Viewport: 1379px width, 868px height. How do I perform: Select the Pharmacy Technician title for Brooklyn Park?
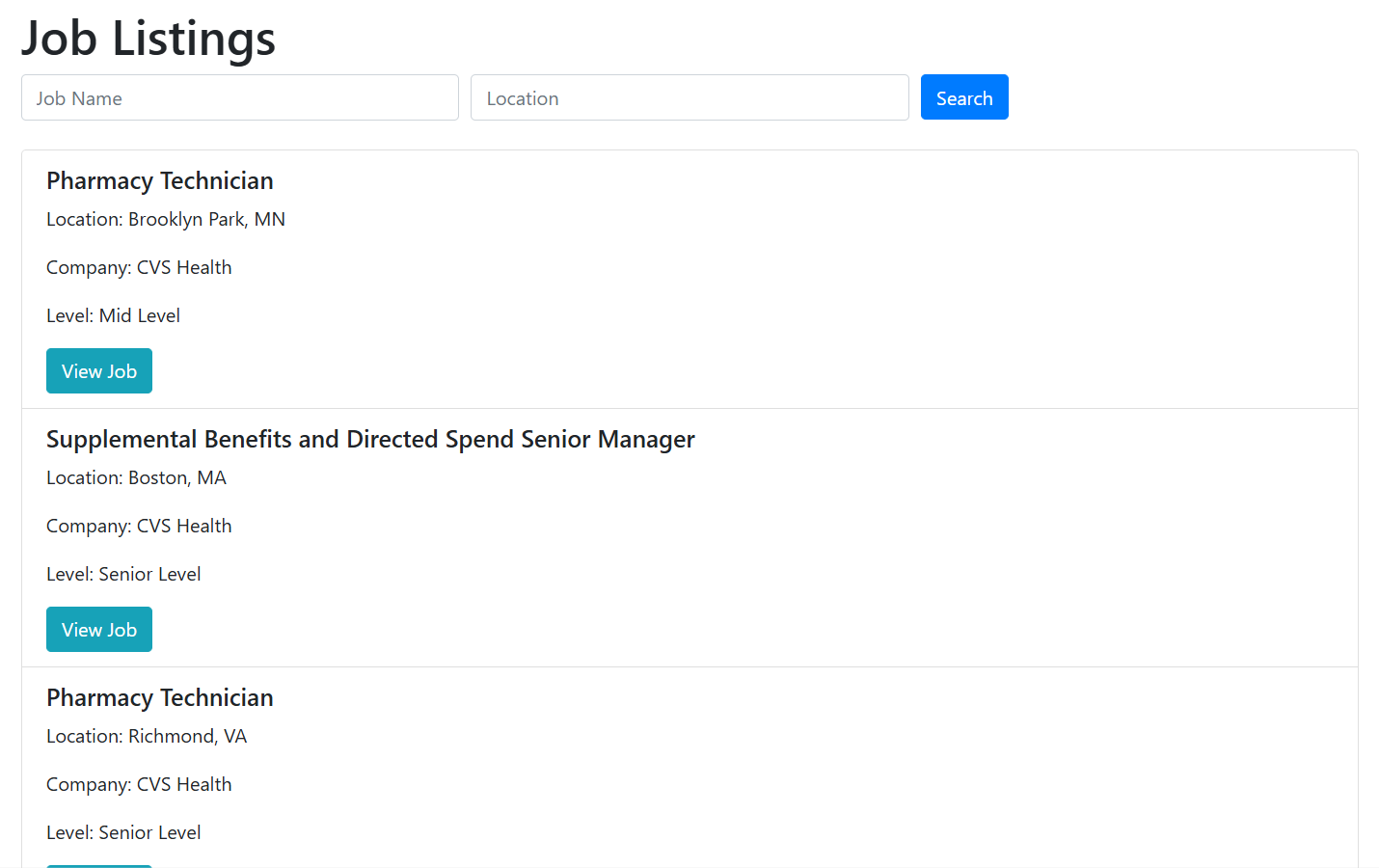(x=160, y=181)
